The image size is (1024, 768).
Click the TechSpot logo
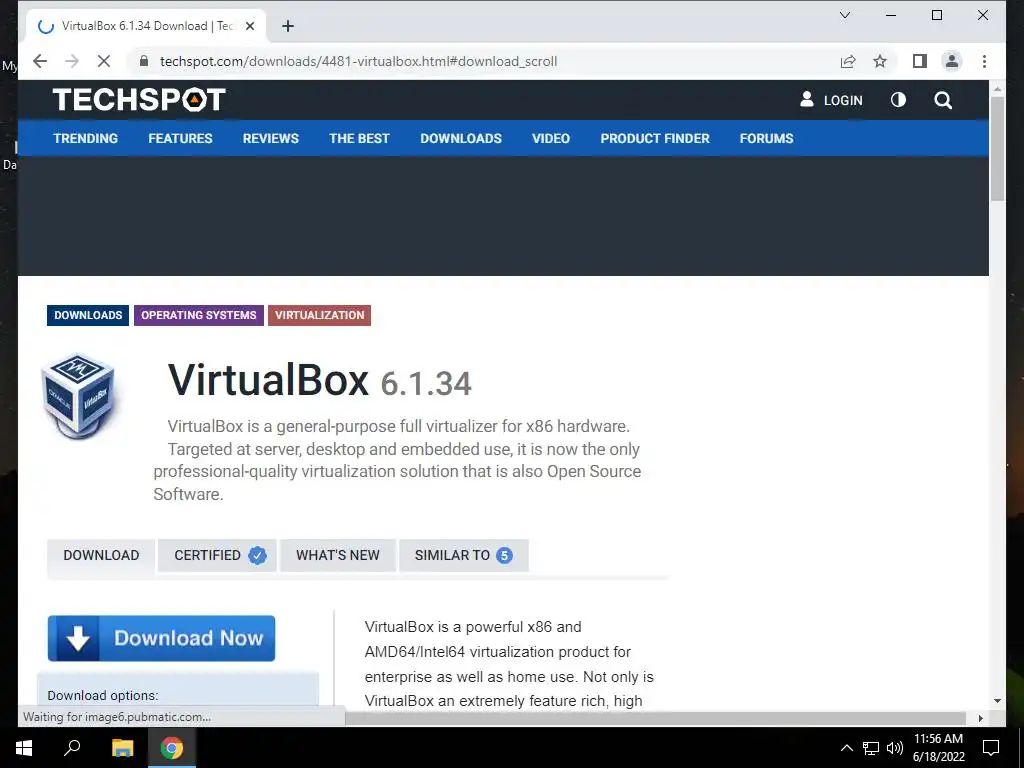pyautogui.click(x=139, y=100)
